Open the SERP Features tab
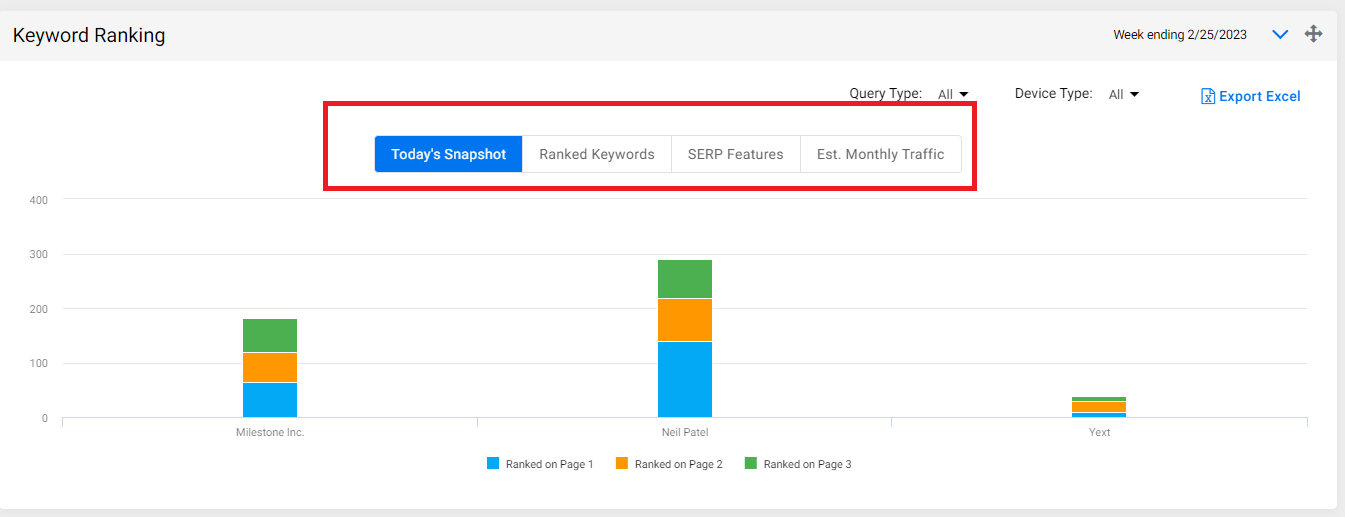This screenshot has width=1345, height=517. 736,154
